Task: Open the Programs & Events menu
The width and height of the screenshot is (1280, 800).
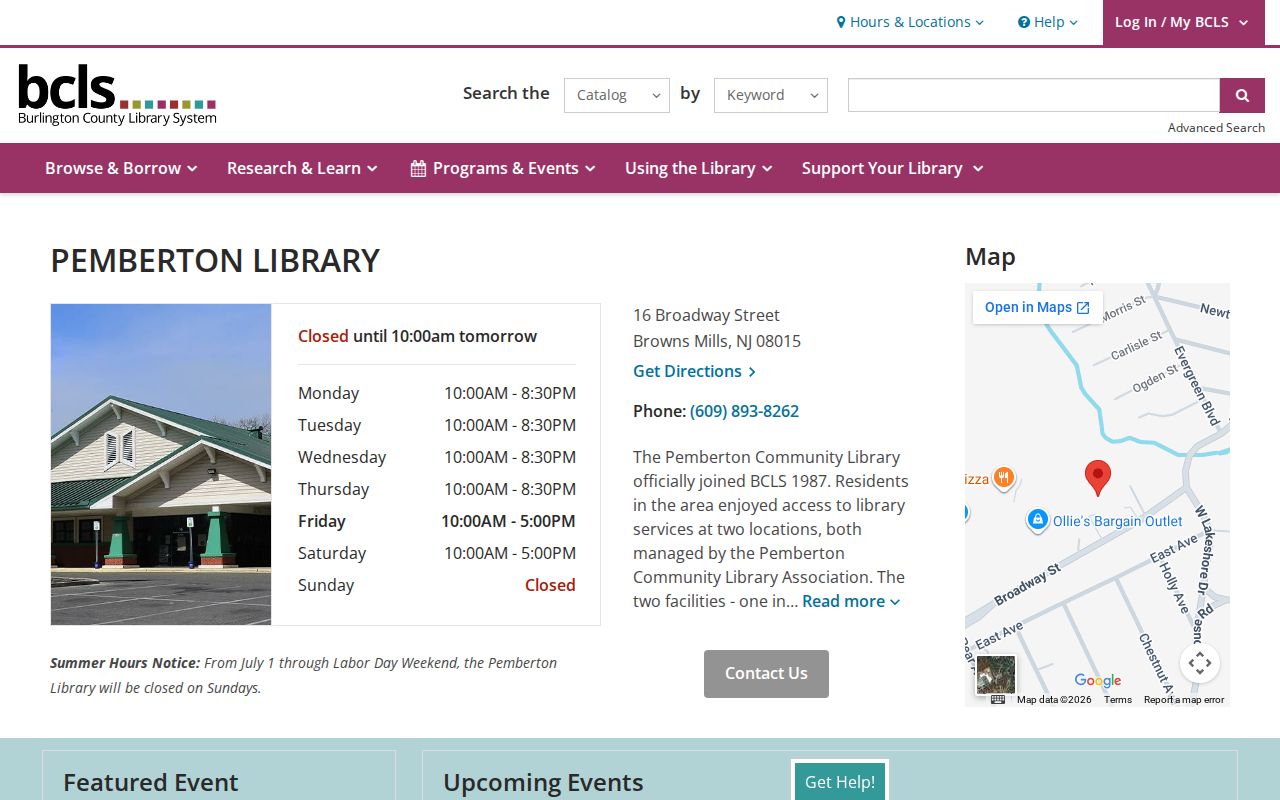Action: tap(503, 168)
